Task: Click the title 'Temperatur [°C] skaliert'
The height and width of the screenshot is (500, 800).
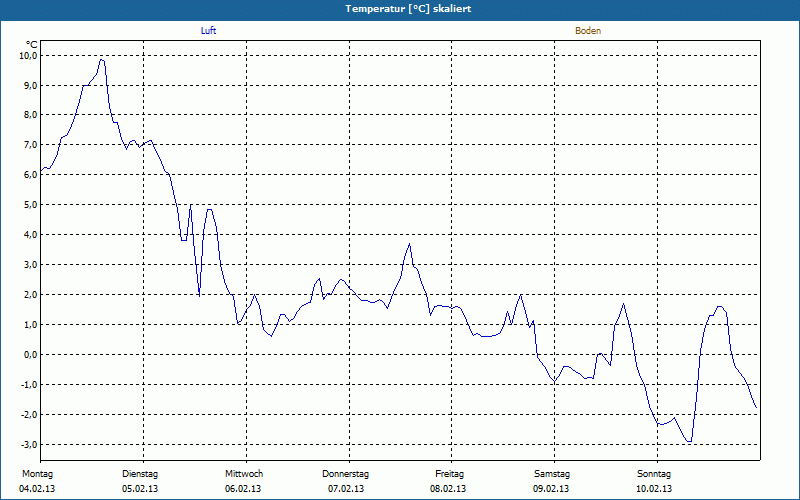Action: point(408,9)
